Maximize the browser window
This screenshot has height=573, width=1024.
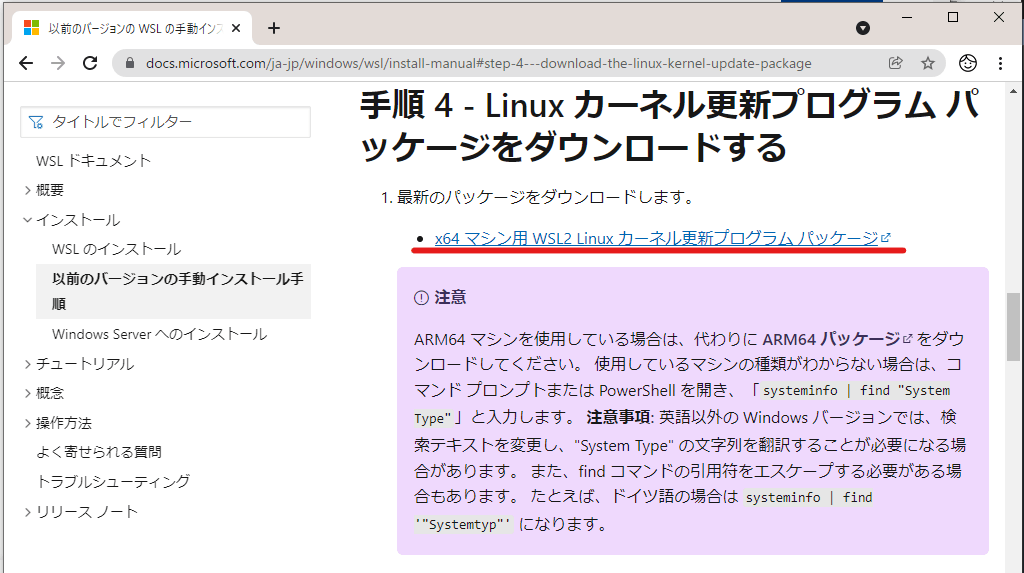pos(953,18)
